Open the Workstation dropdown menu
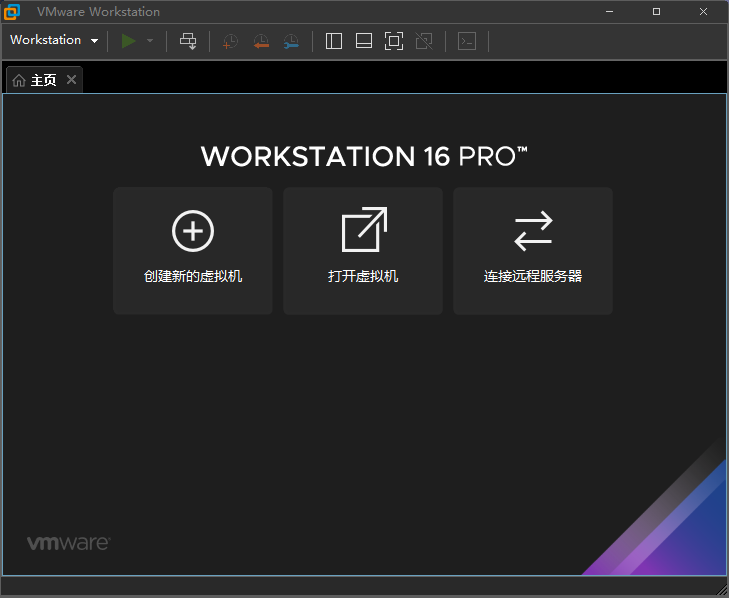 pyautogui.click(x=54, y=41)
